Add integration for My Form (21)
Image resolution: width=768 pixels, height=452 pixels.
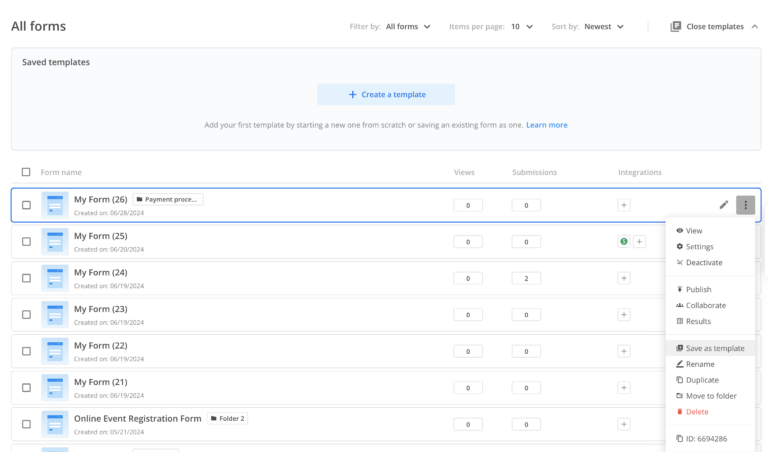click(x=624, y=387)
